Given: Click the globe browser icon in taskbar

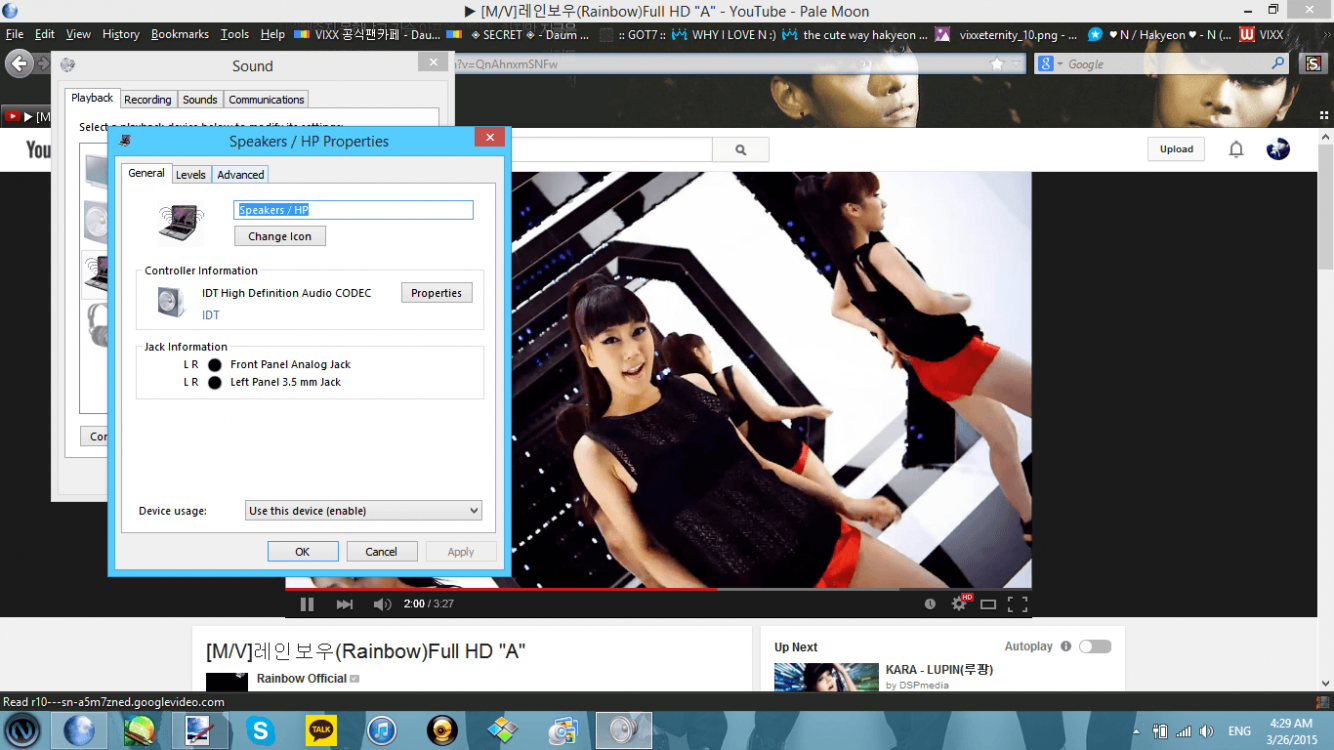Looking at the screenshot, I should [x=78, y=731].
